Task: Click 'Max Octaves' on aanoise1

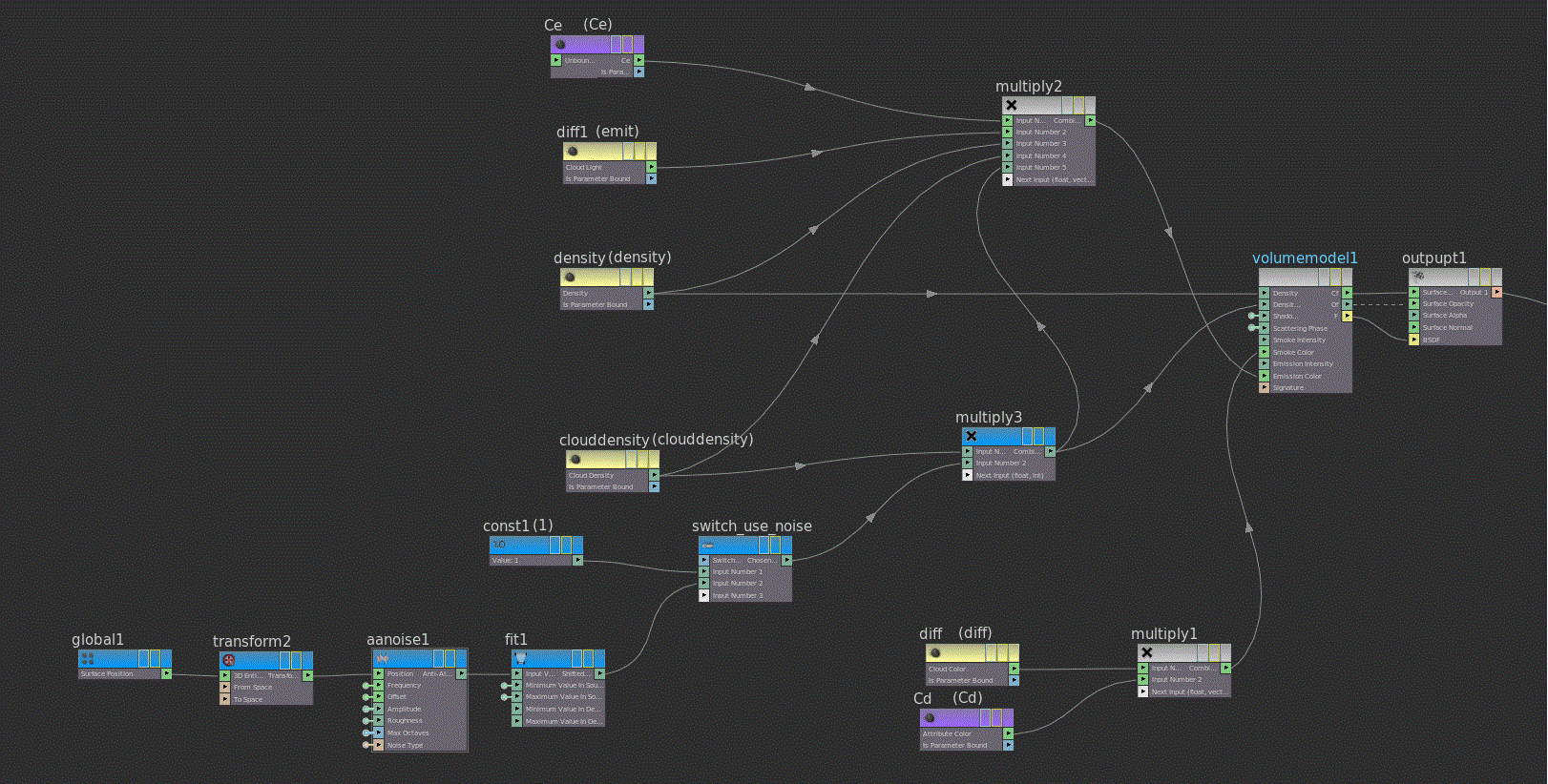Action: coord(408,732)
